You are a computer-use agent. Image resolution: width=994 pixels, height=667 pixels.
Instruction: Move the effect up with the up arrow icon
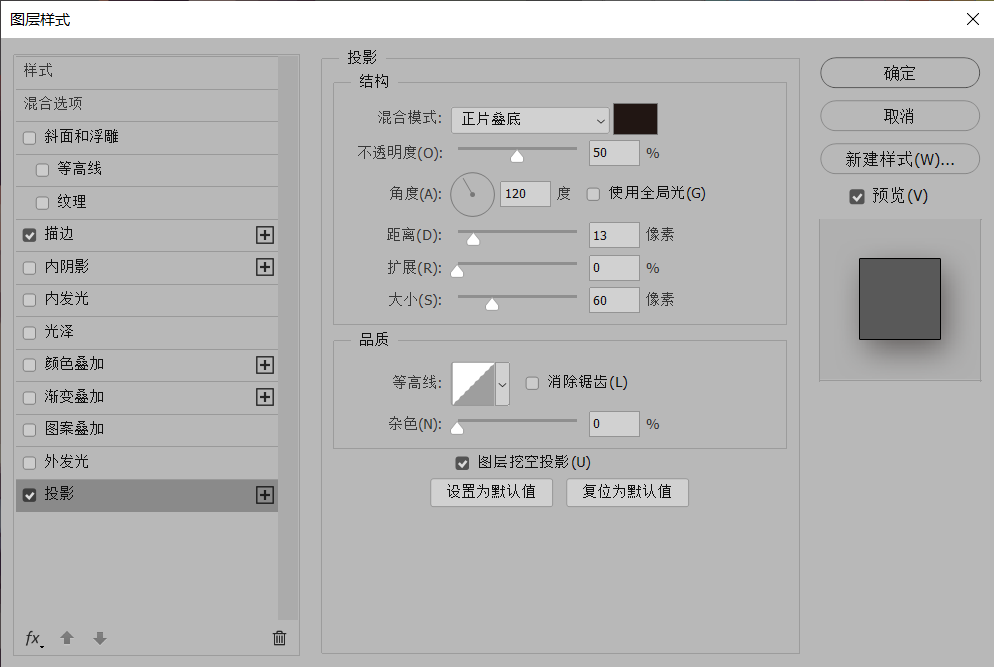coord(67,638)
